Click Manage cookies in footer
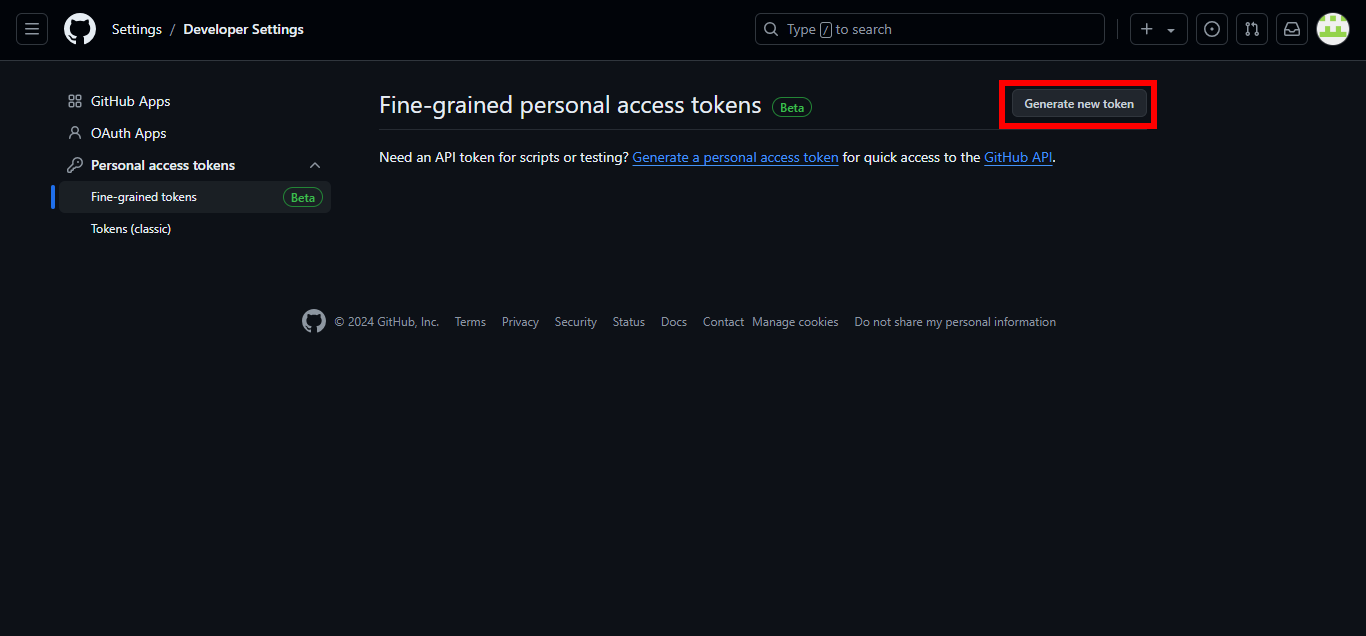 click(795, 322)
